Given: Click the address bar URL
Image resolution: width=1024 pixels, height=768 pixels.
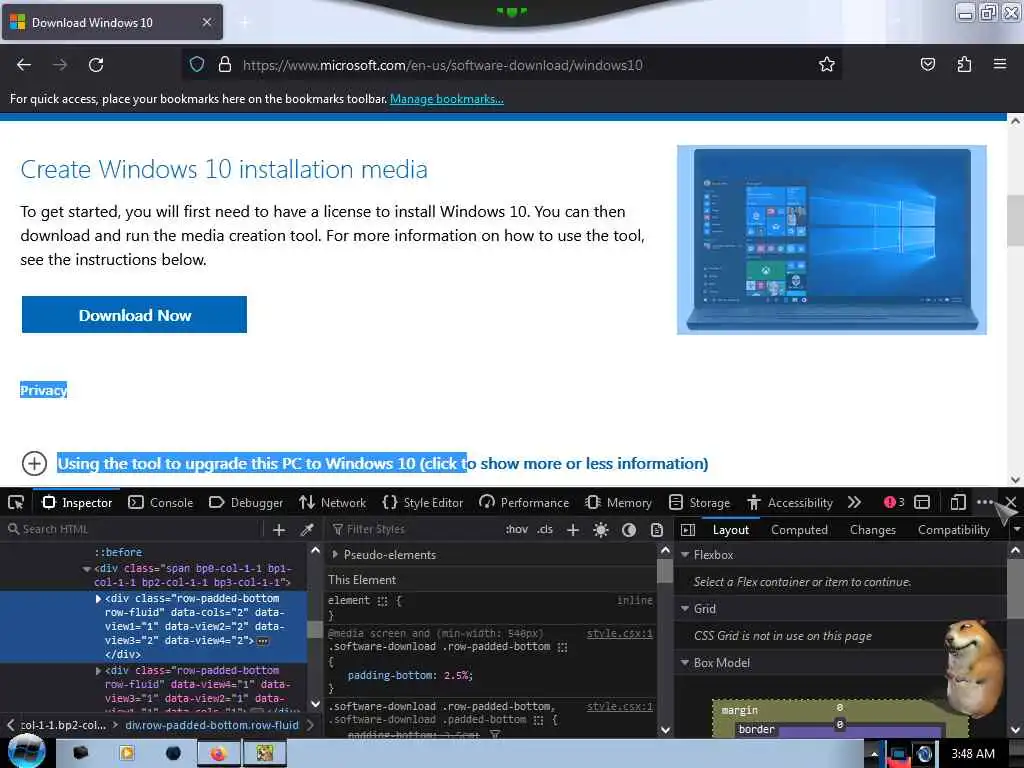Looking at the screenshot, I should [x=443, y=65].
